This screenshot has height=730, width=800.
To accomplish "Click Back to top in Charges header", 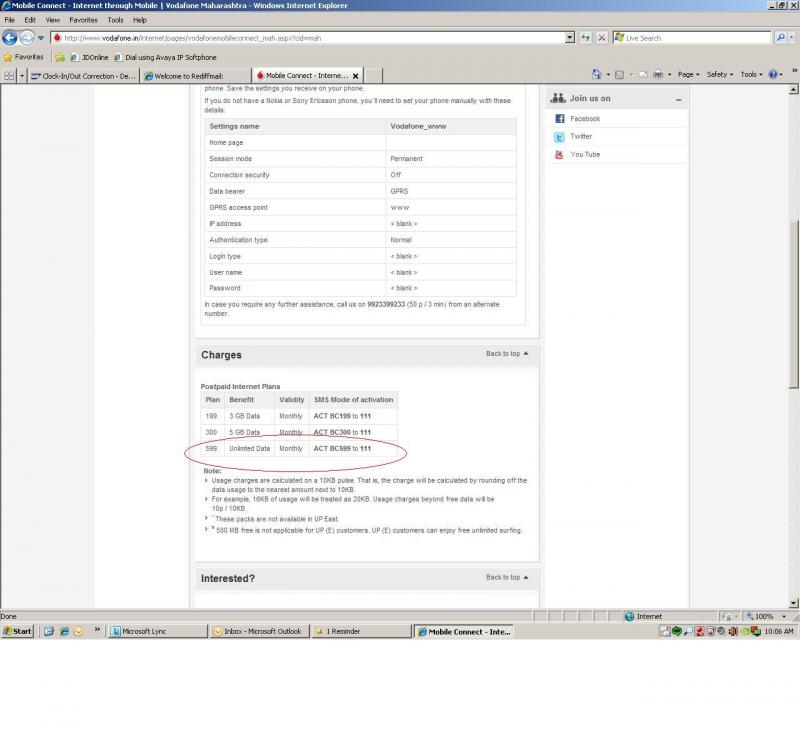I will (507, 354).
